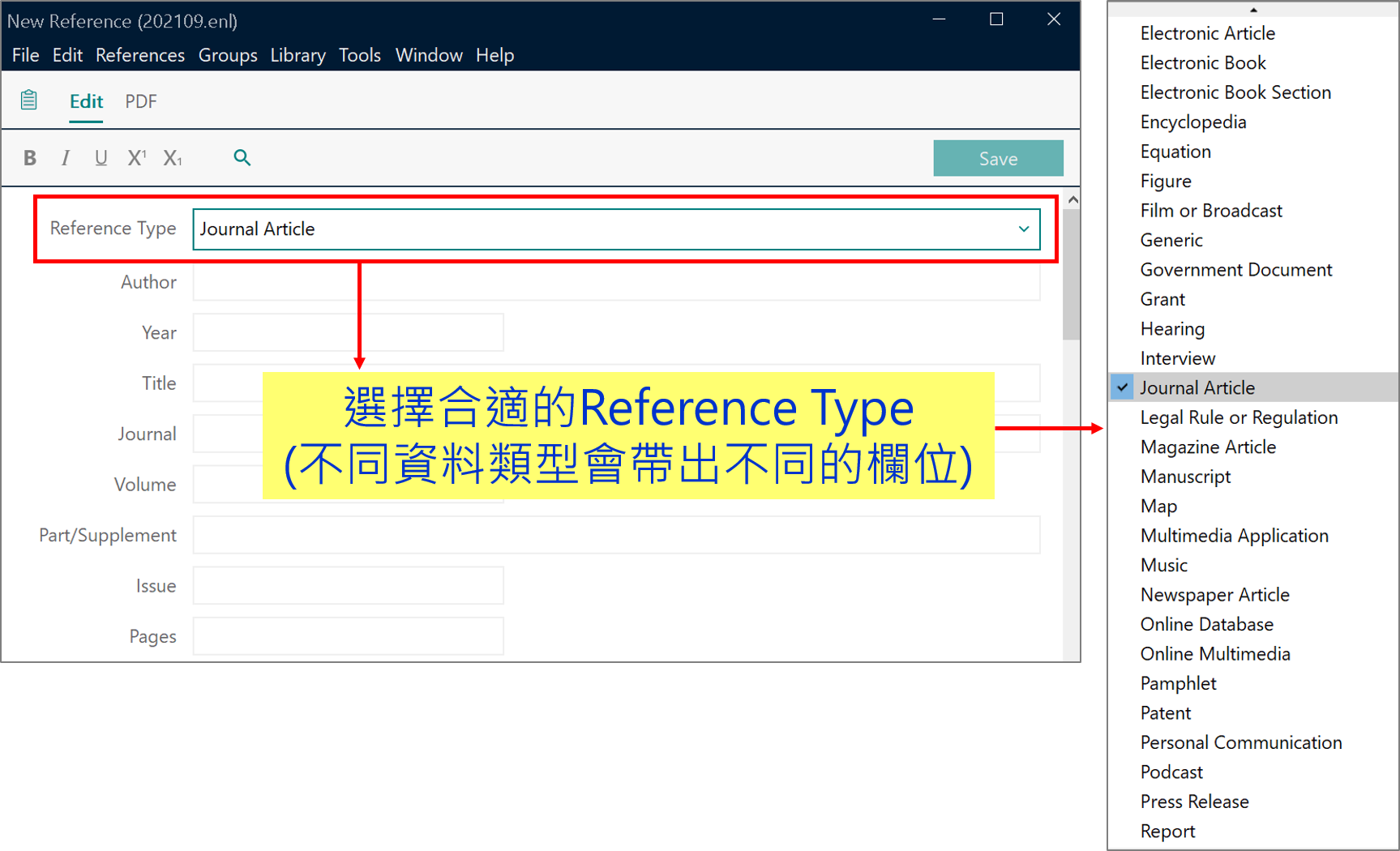Select Electronic Book Section type
The width and height of the screenshot is (1400, 851).
tap(1235, 92)
